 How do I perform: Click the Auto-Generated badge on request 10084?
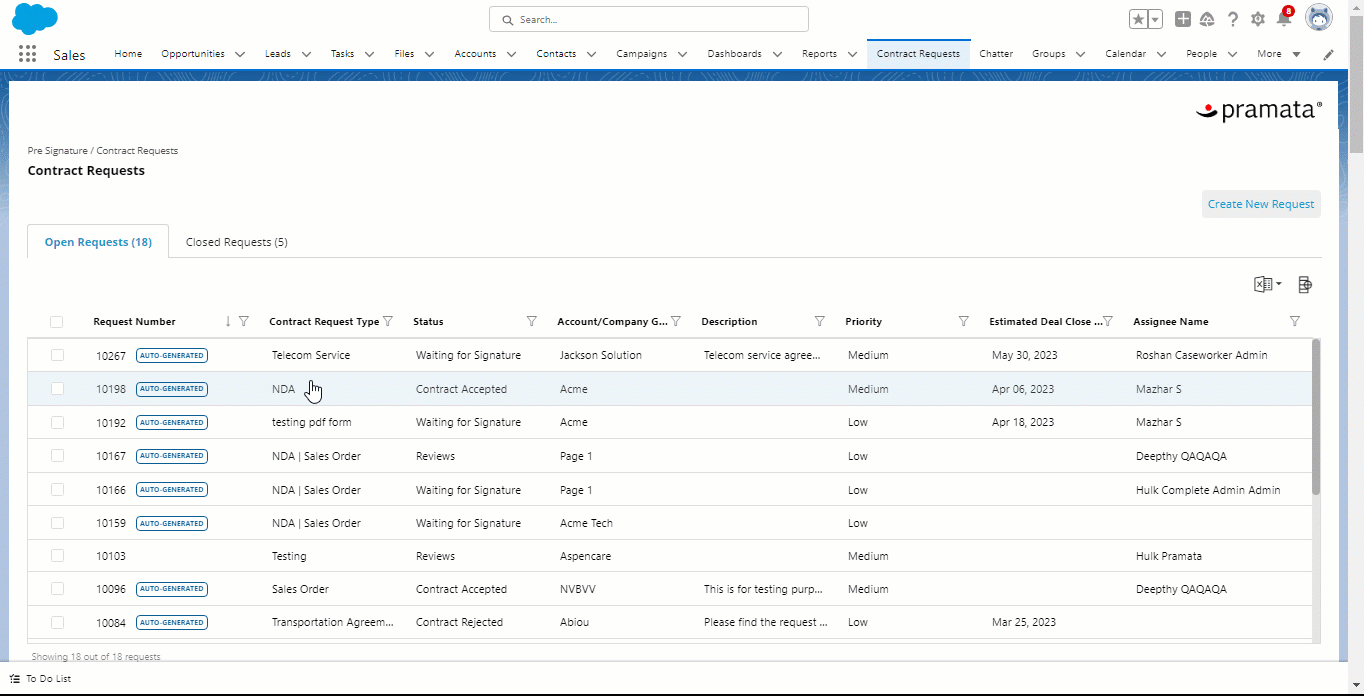[172, 622]
